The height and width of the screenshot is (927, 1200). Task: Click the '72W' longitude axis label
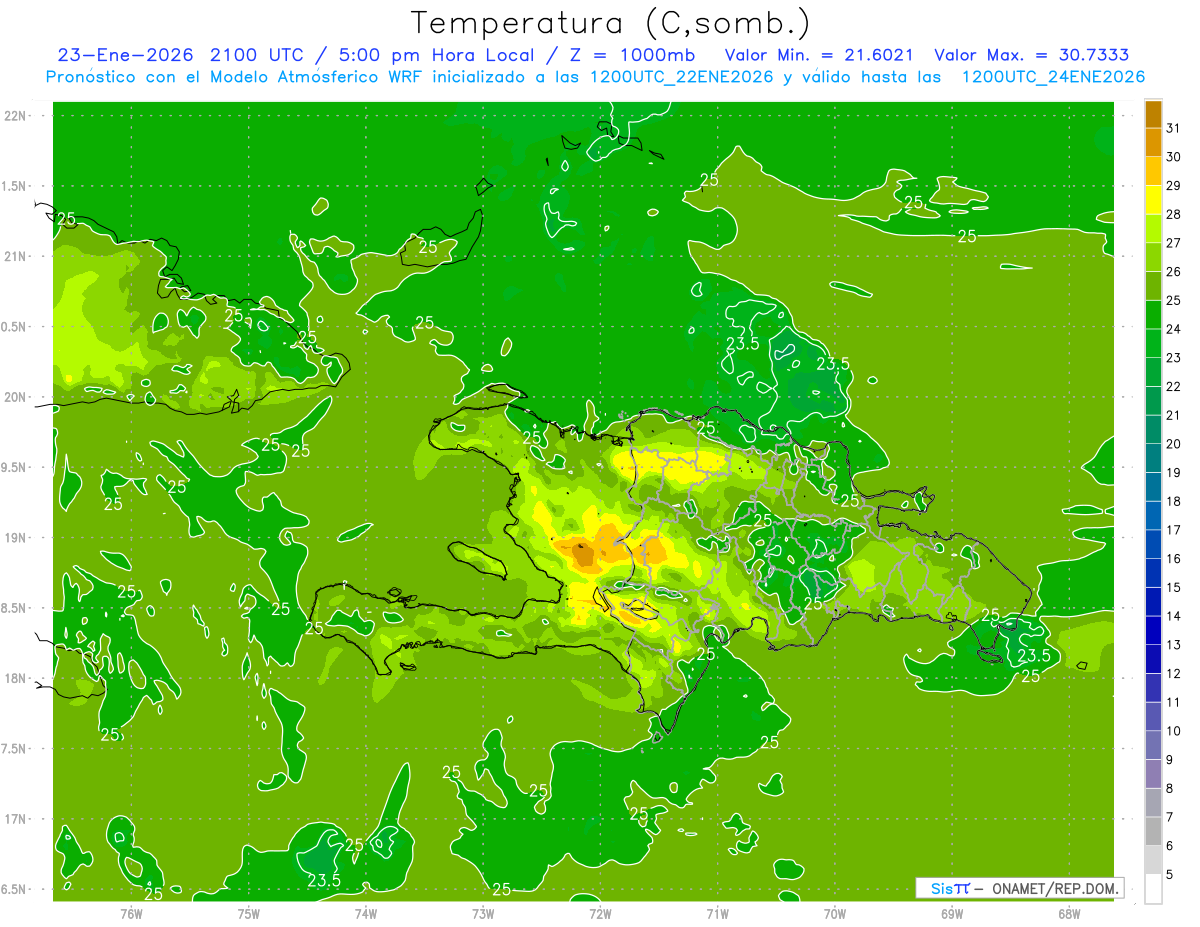point(600,913)
